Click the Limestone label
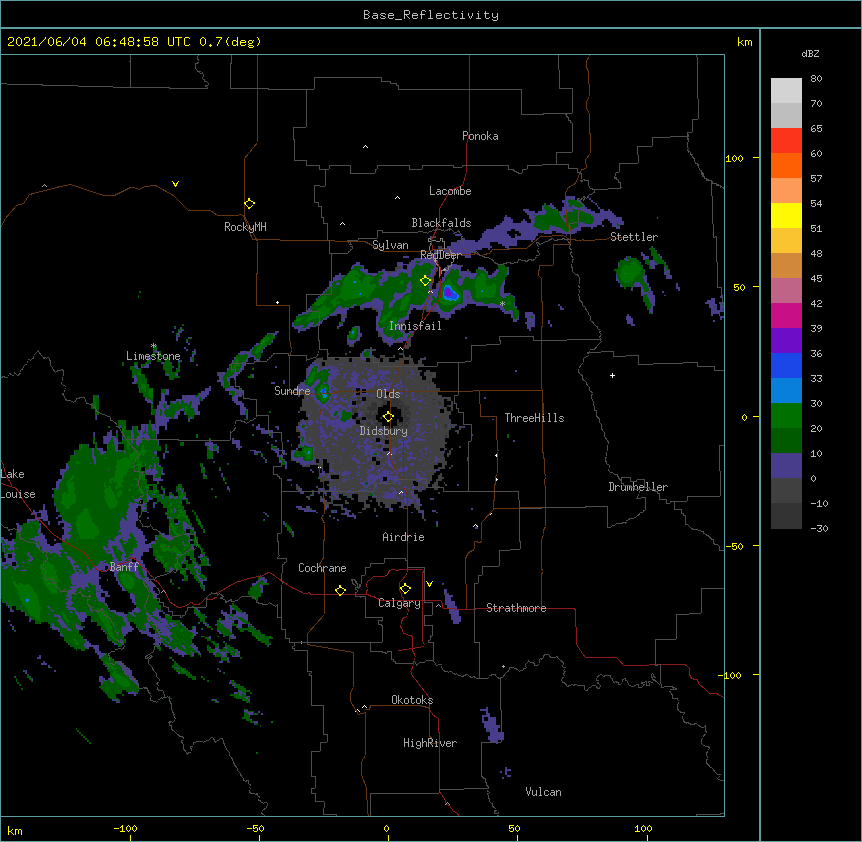 pos(153,356)
